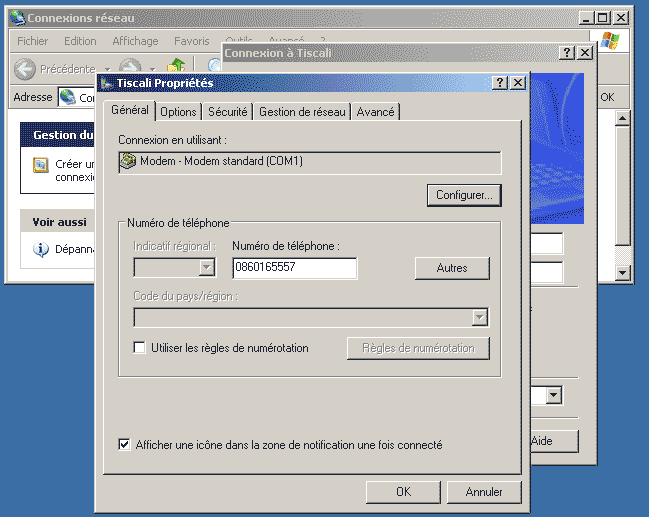Switch to the Sécurité tab
This screenshot has width=649, height=517.
(227, 112)
